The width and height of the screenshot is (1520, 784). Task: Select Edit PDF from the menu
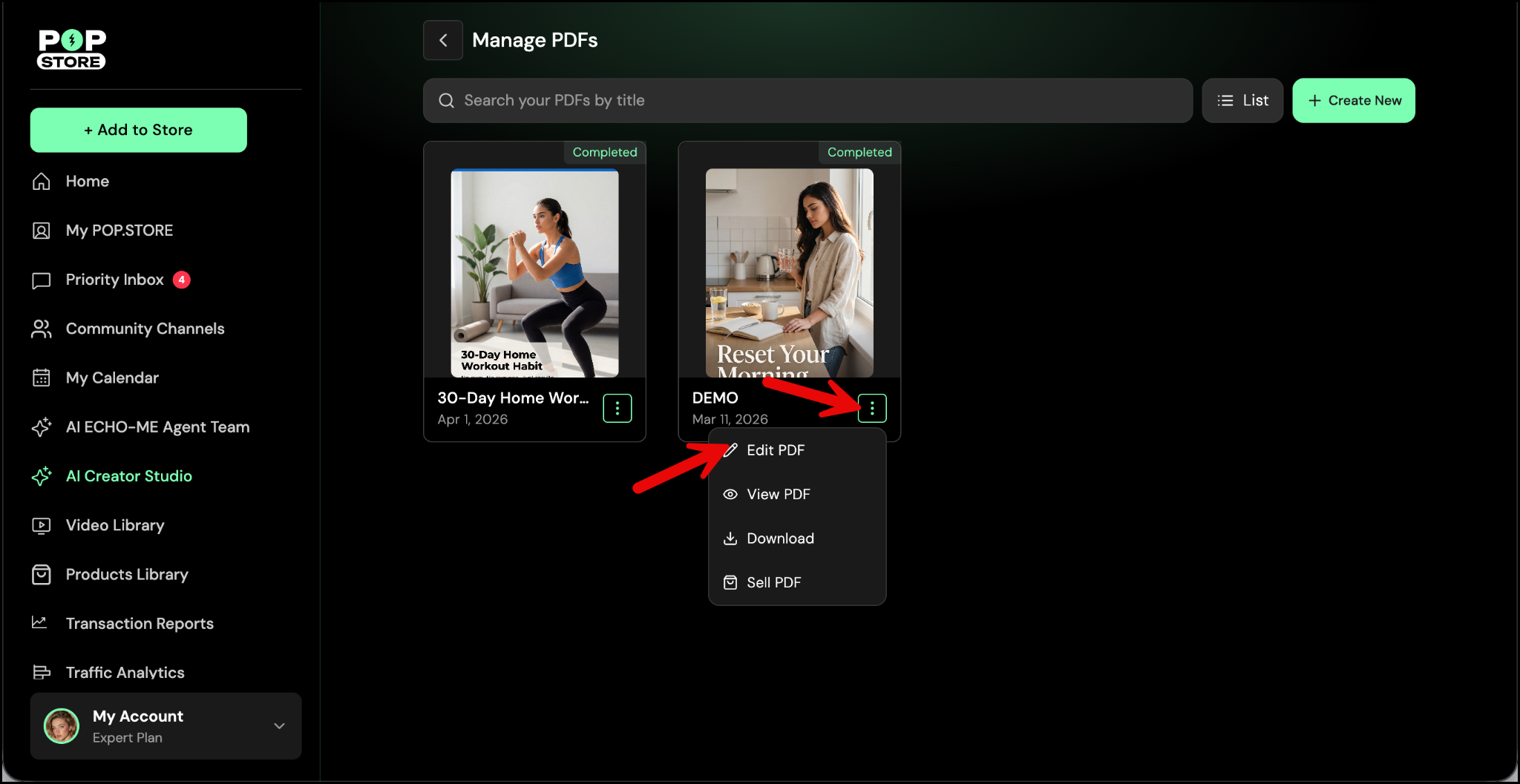coord(775,450)
